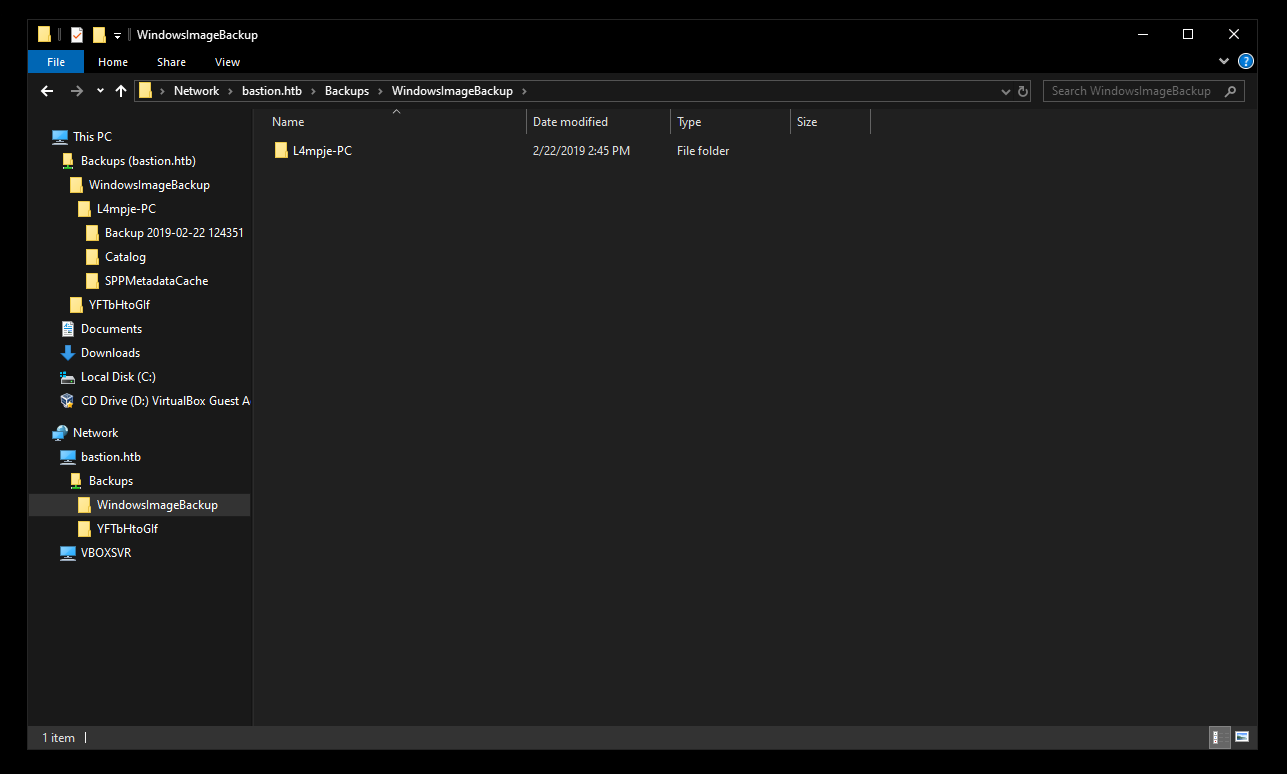Viewport: 1287px width, 774px height.
Task: Expand the ribbon with the chevron
Action: tap(1224, 62)
